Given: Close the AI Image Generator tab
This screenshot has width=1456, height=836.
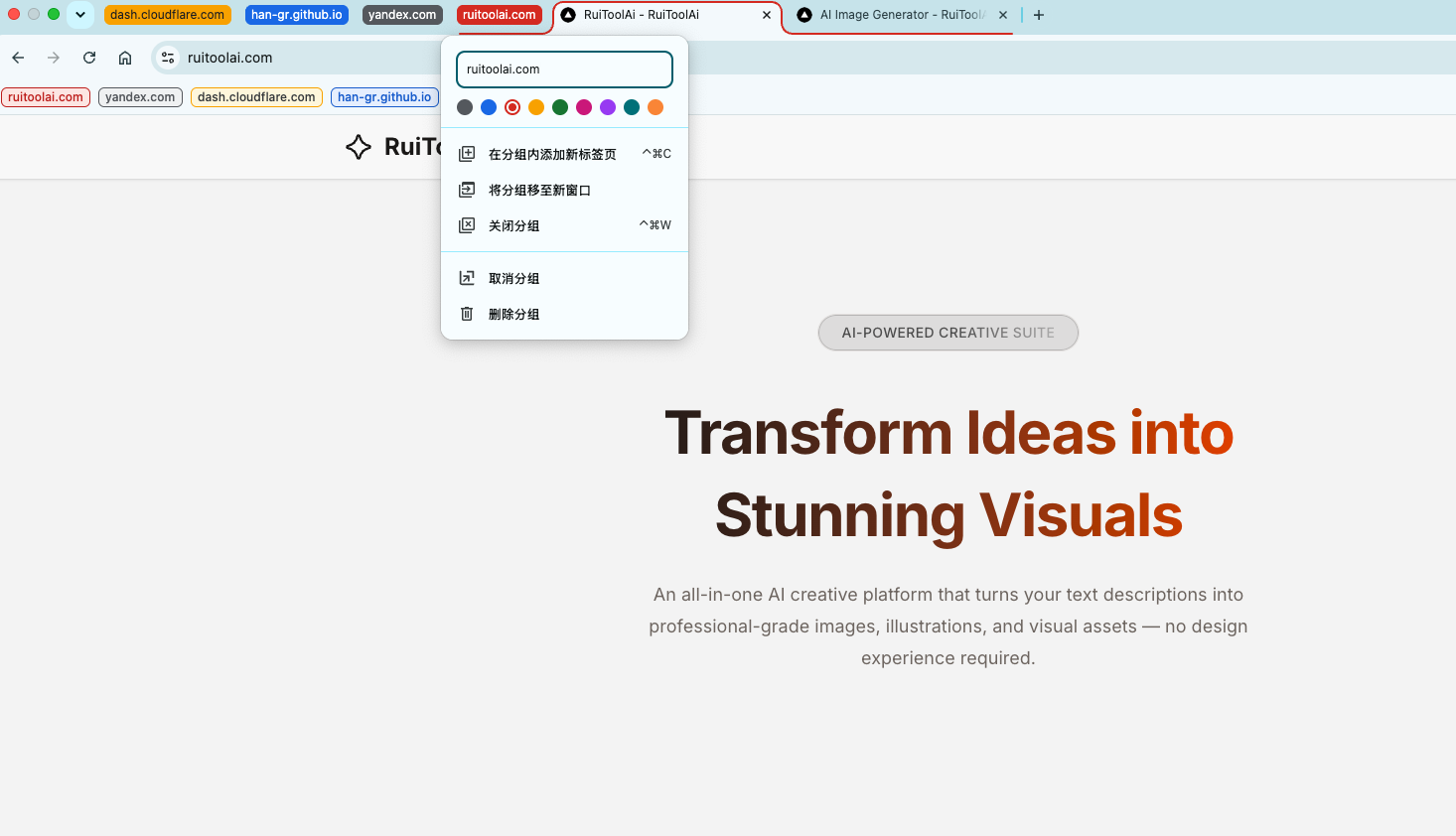Looking at the screenshot, I should tap(1003, 15).
